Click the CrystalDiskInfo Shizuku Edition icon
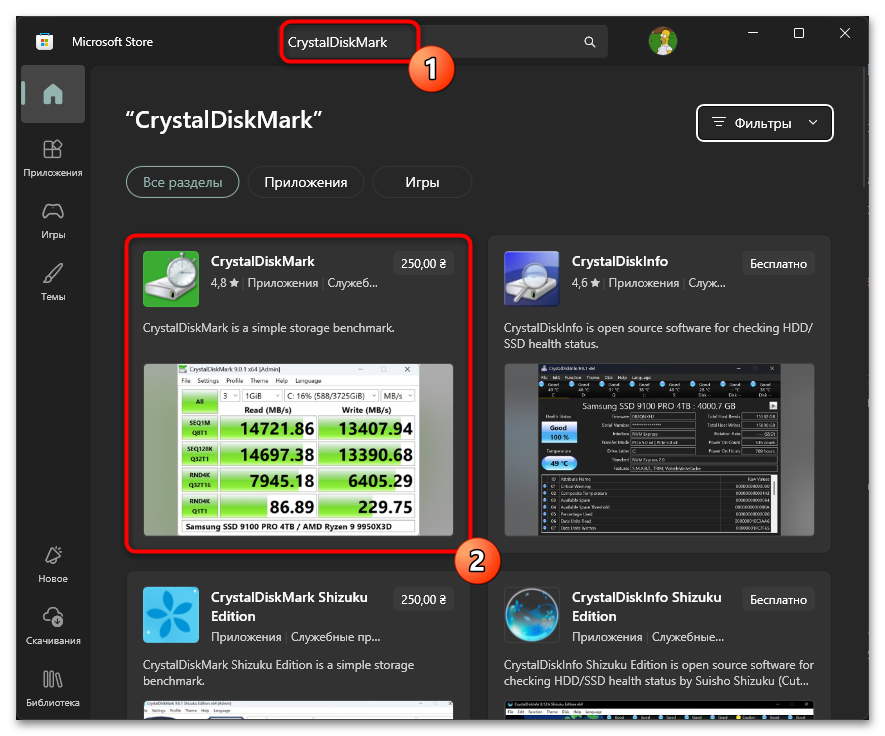885x736 pixels. click(x=531, y=615)
